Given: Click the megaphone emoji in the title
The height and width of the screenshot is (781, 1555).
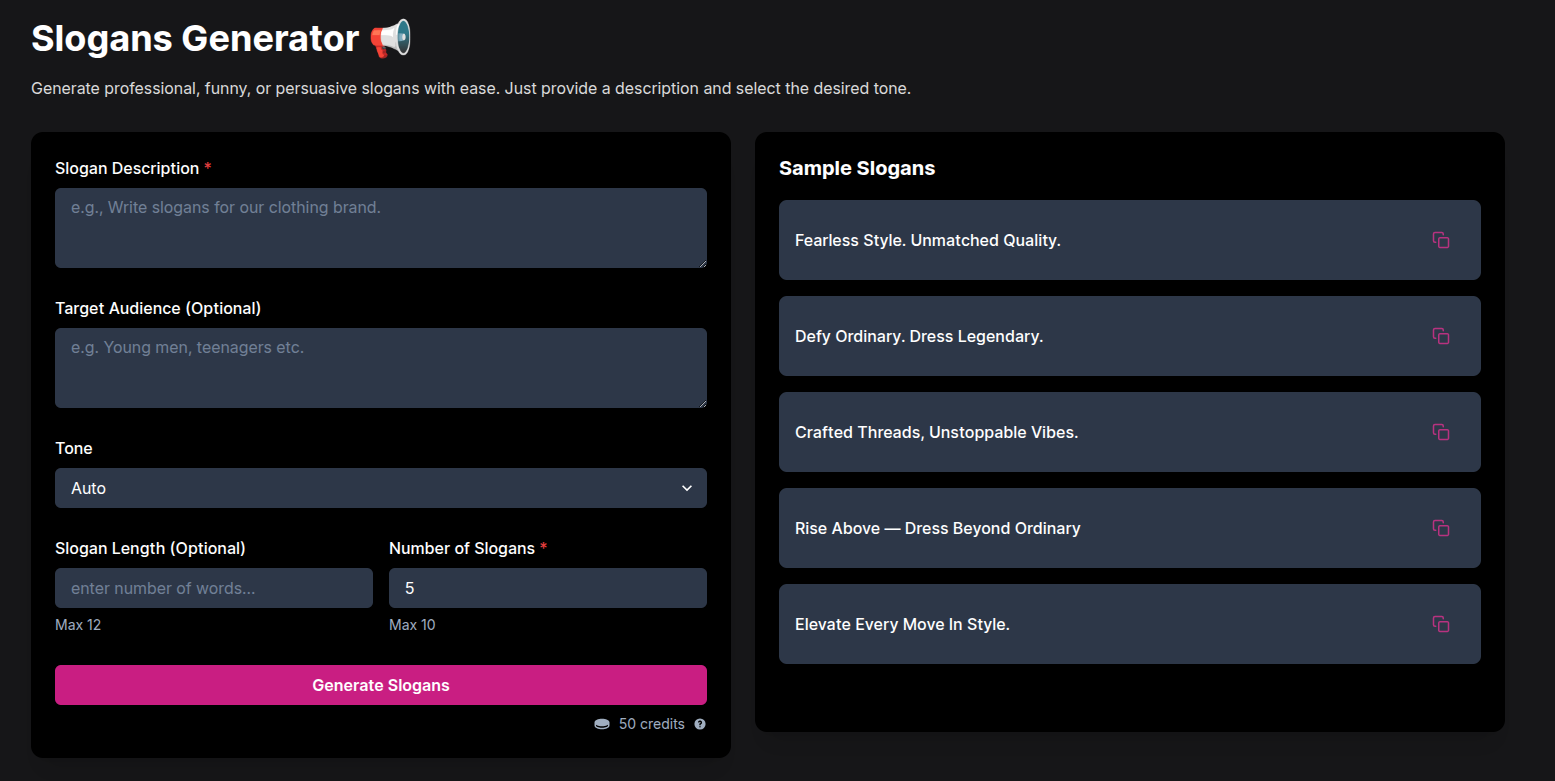Looking at the screenshot, I should pyautogui.click(x=390, y=39).
